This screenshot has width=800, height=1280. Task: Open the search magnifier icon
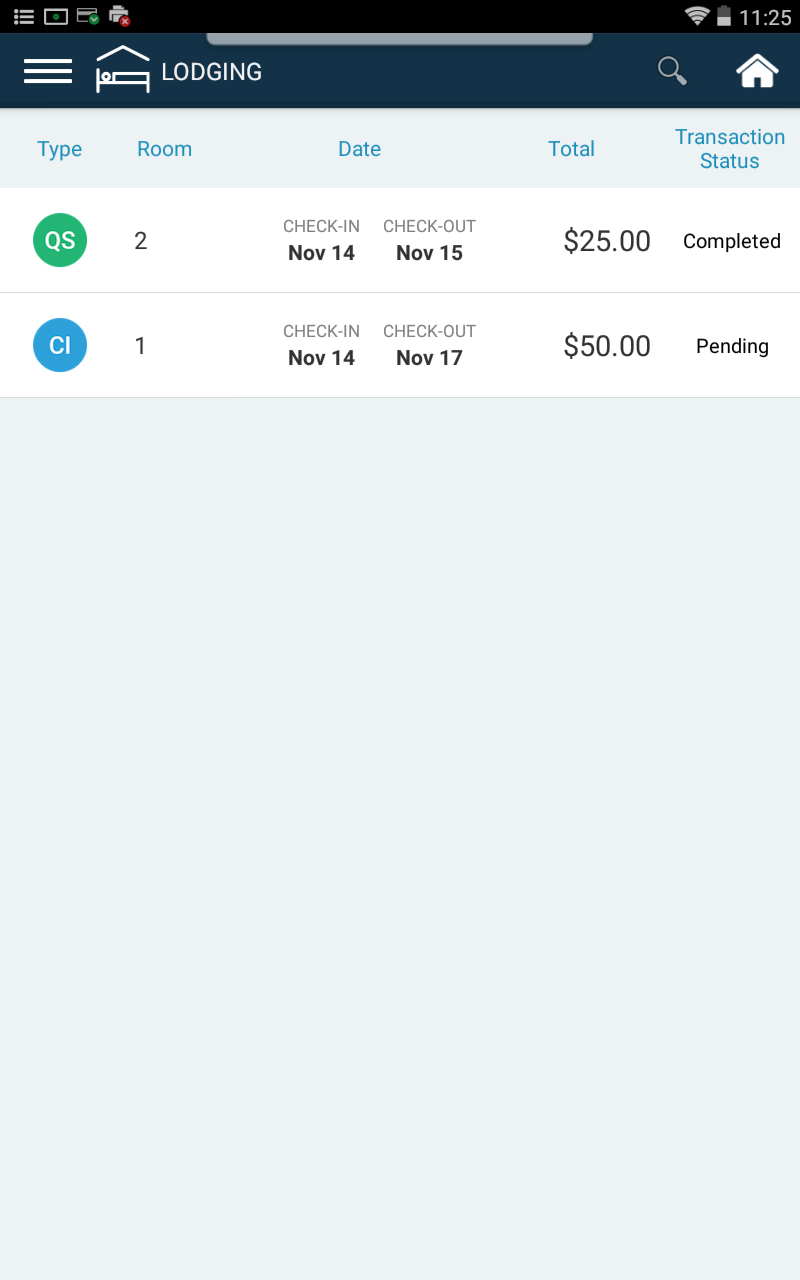[x=672, y=71]
